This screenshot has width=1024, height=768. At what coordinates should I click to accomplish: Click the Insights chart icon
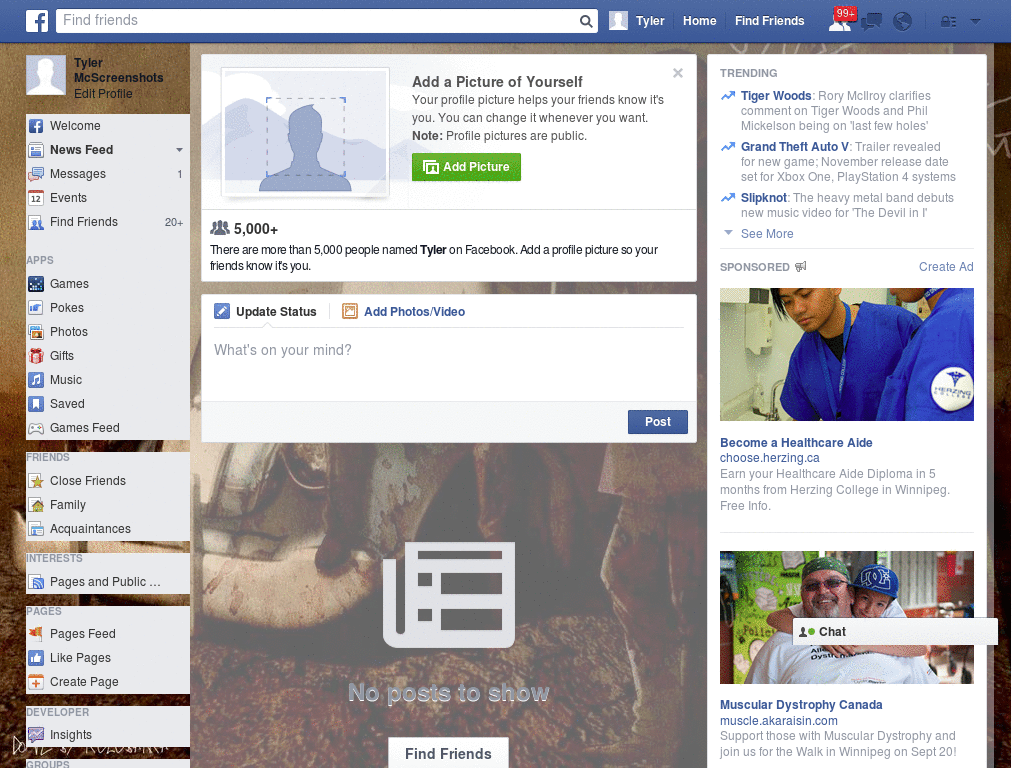click(36, 735)
